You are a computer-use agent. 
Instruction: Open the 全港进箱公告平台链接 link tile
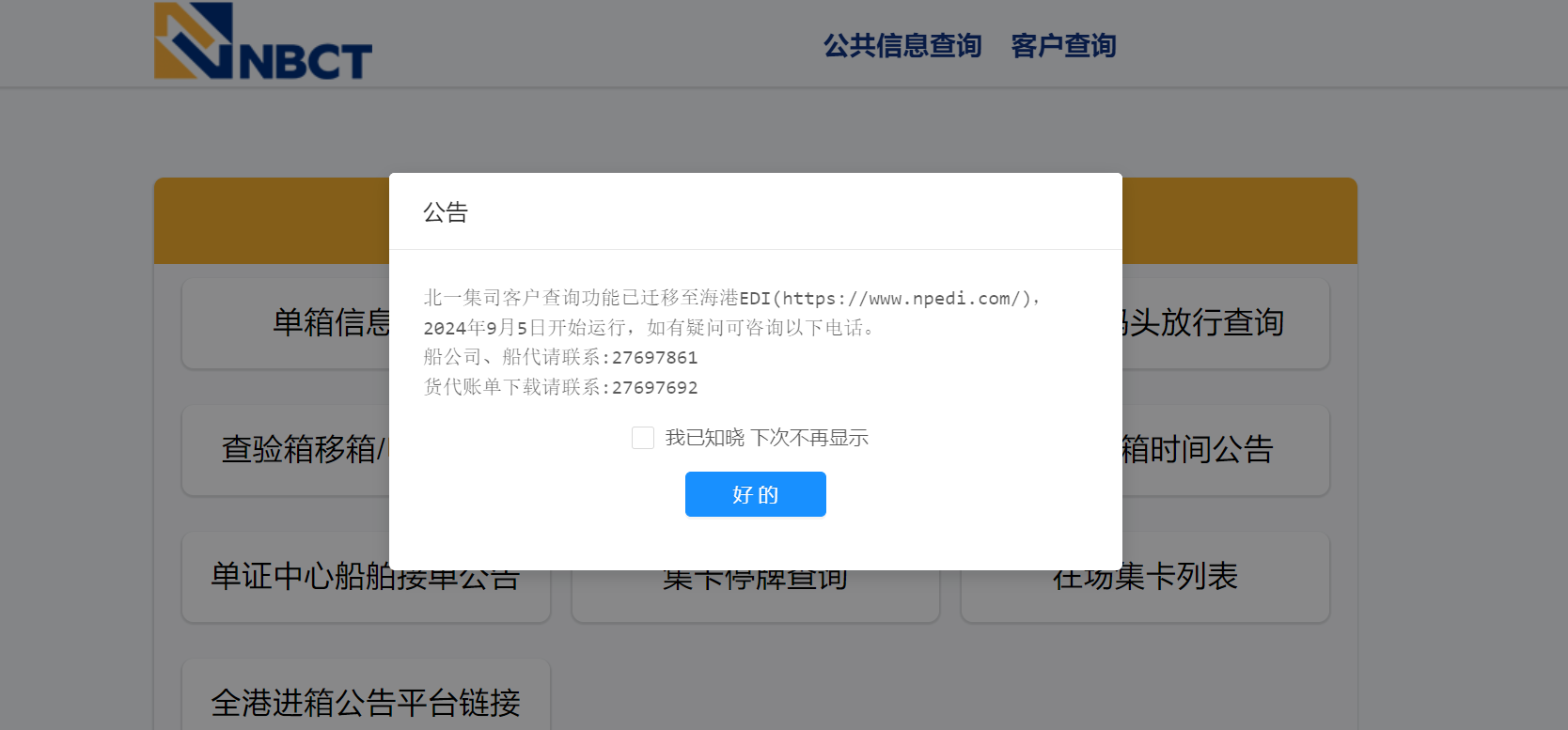coord(365,702)
